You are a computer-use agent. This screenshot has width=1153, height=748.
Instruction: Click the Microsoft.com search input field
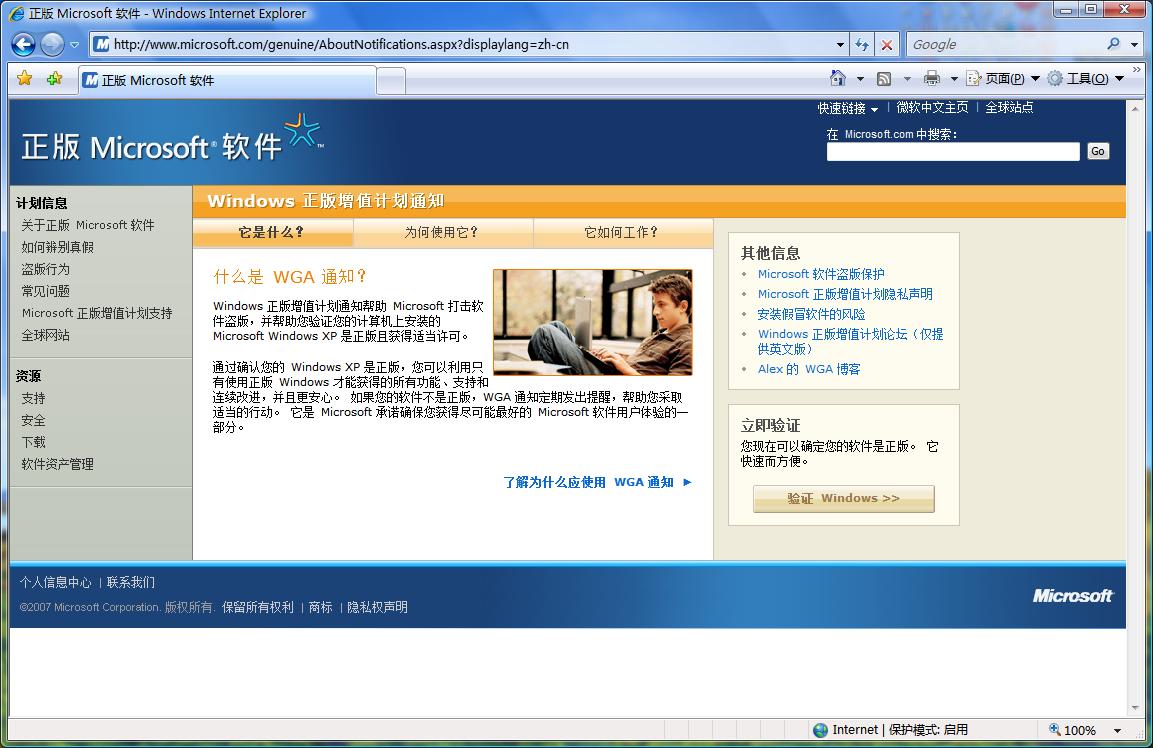953,152
